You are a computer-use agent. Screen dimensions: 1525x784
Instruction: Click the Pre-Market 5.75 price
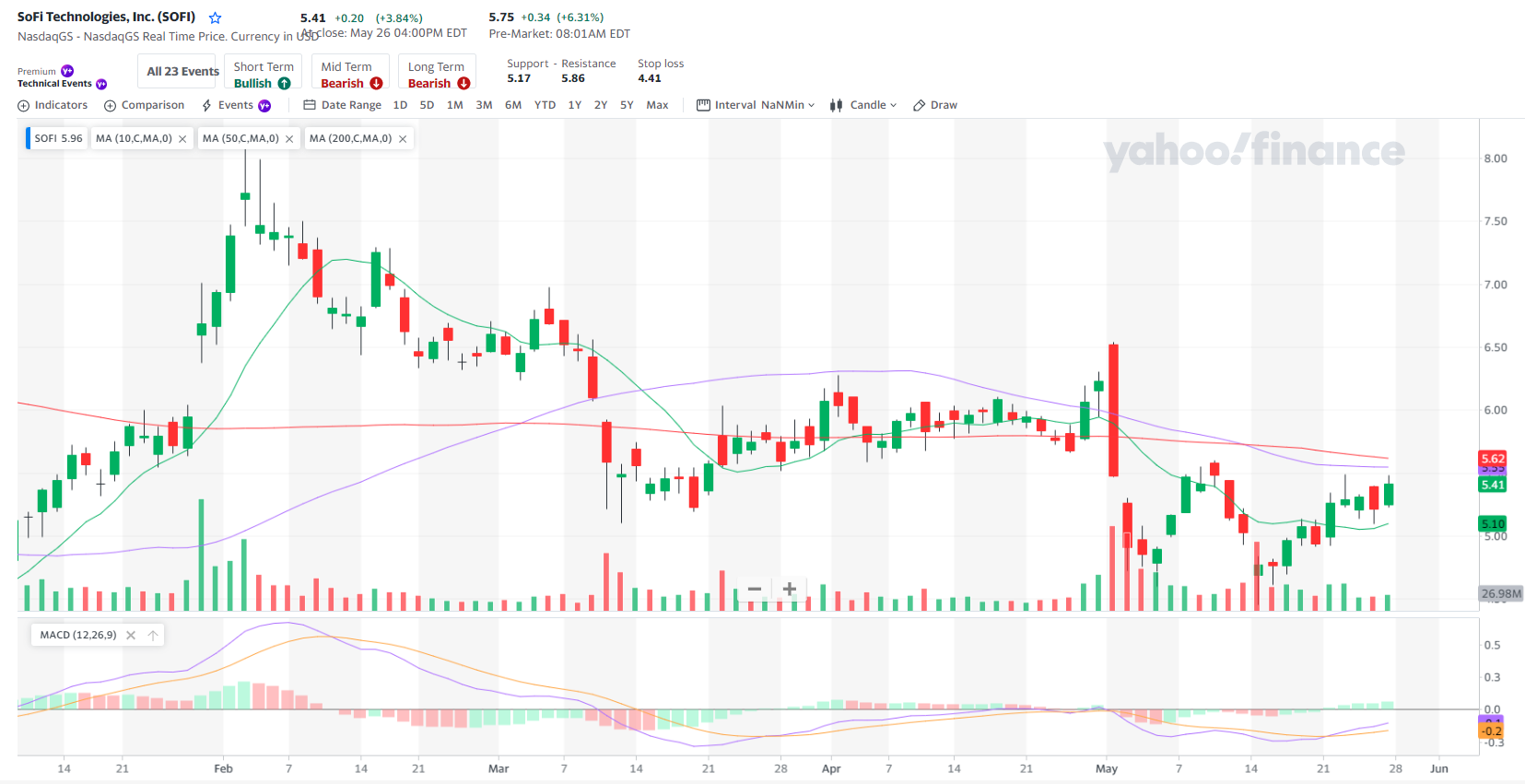click(501, 18)
